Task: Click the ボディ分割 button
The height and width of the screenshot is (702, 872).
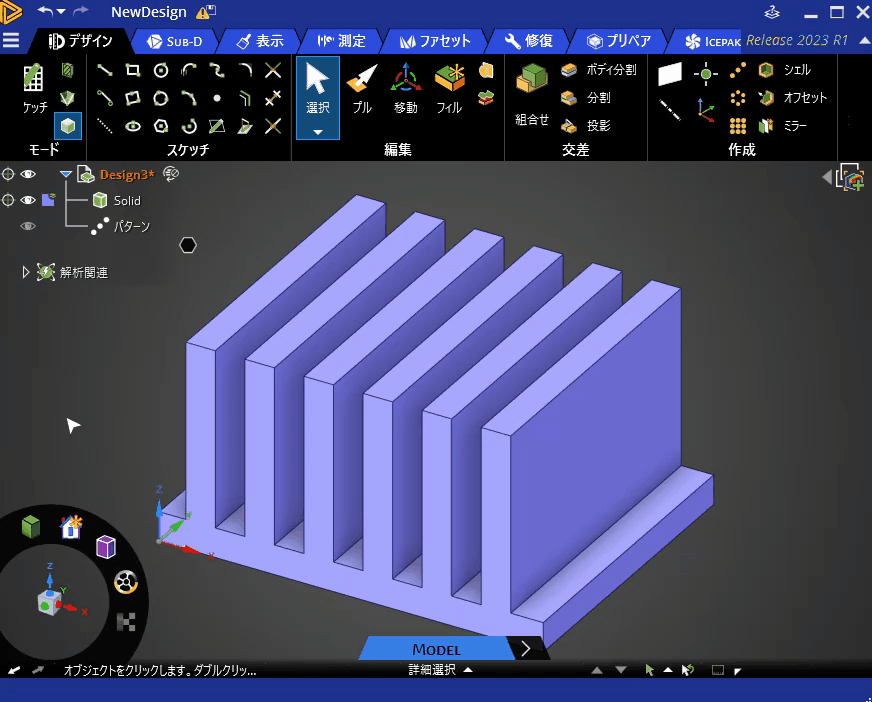Action: [598, 70]
